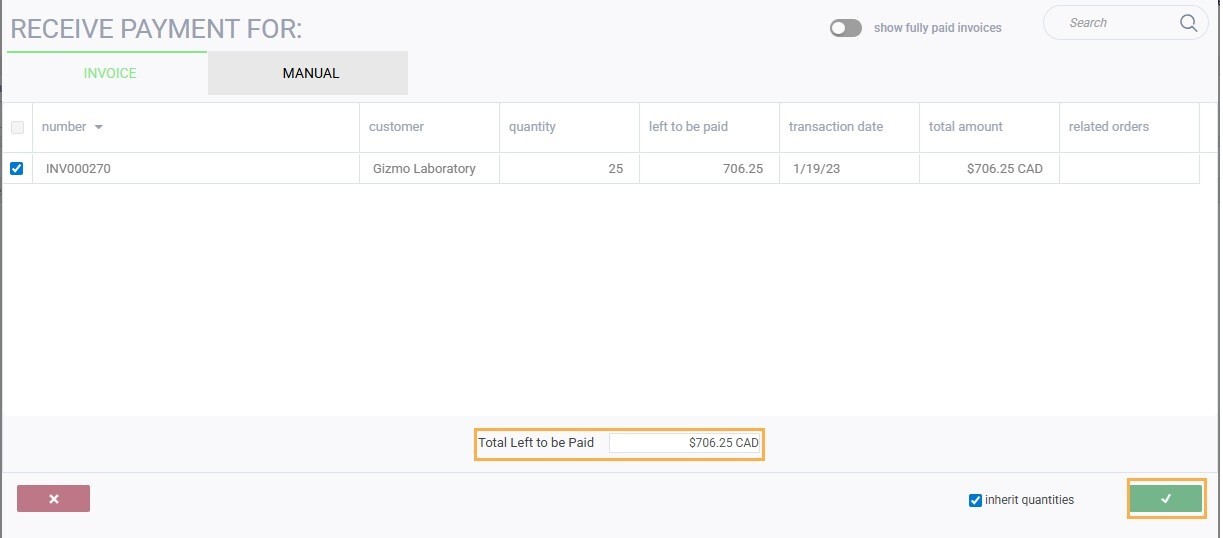1223x538 pixels.
Task: Confirm payment with green checkmark button
Action: 1165,499
